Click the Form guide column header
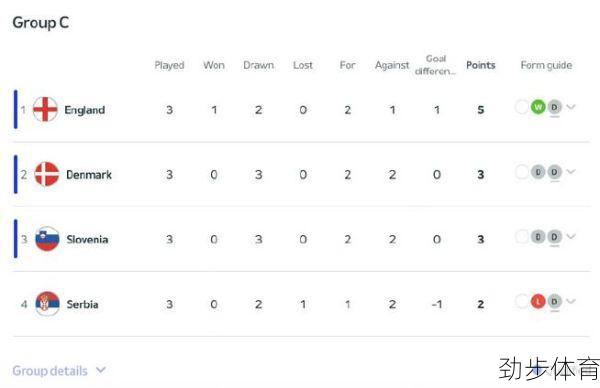Screen dimensions: 600x388 tap(546, 65)
